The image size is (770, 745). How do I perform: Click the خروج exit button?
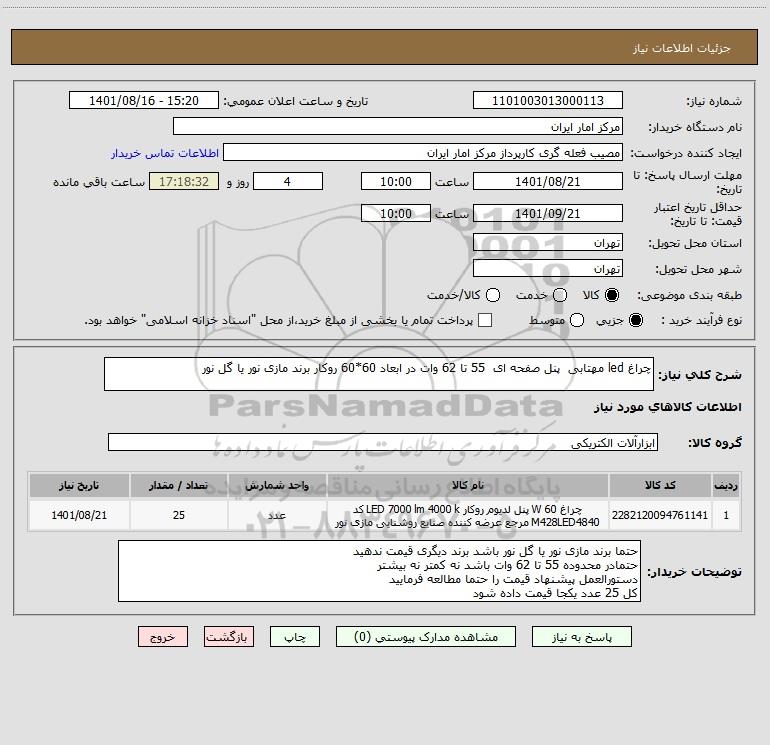163,637
